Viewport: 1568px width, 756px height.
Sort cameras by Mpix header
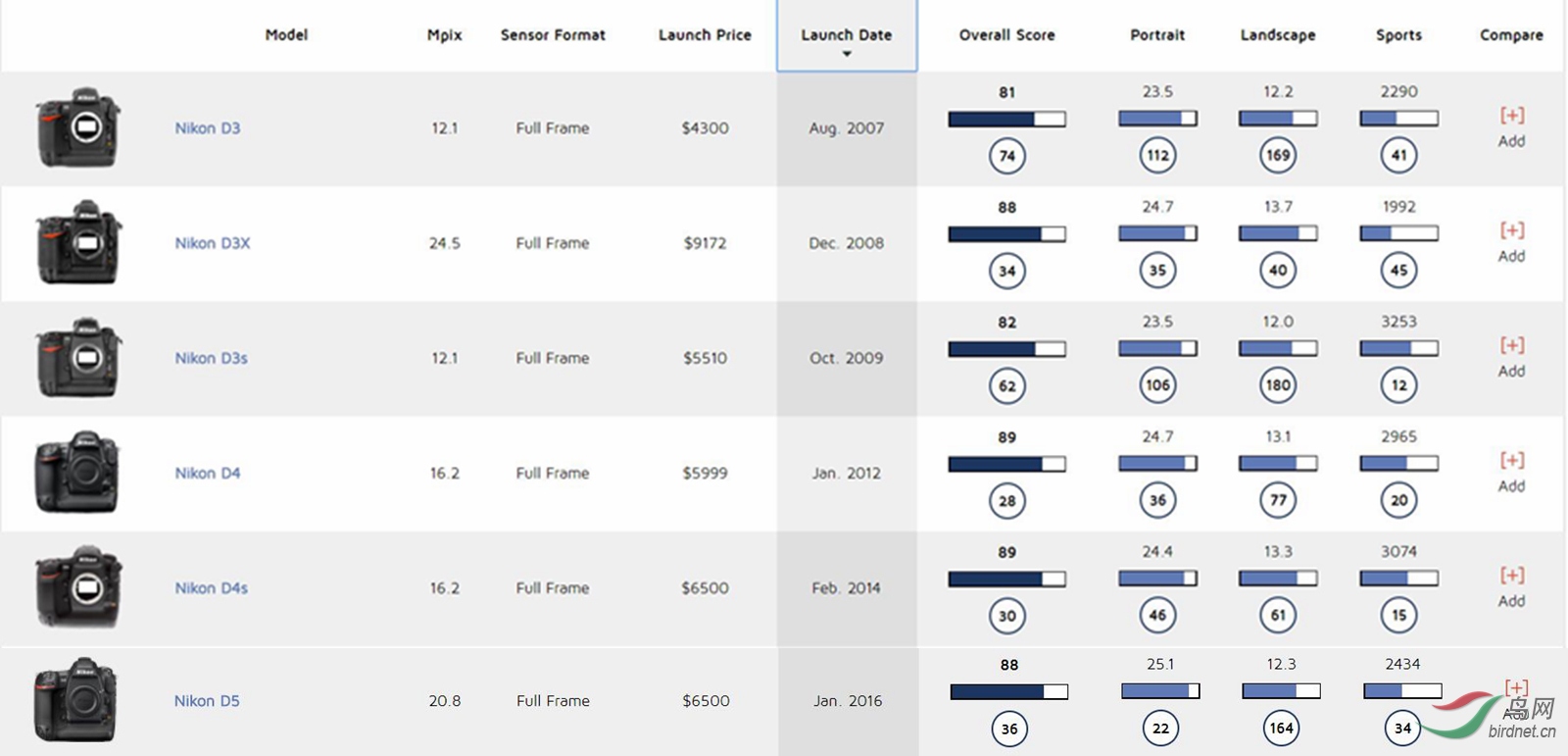click(444, 35)
